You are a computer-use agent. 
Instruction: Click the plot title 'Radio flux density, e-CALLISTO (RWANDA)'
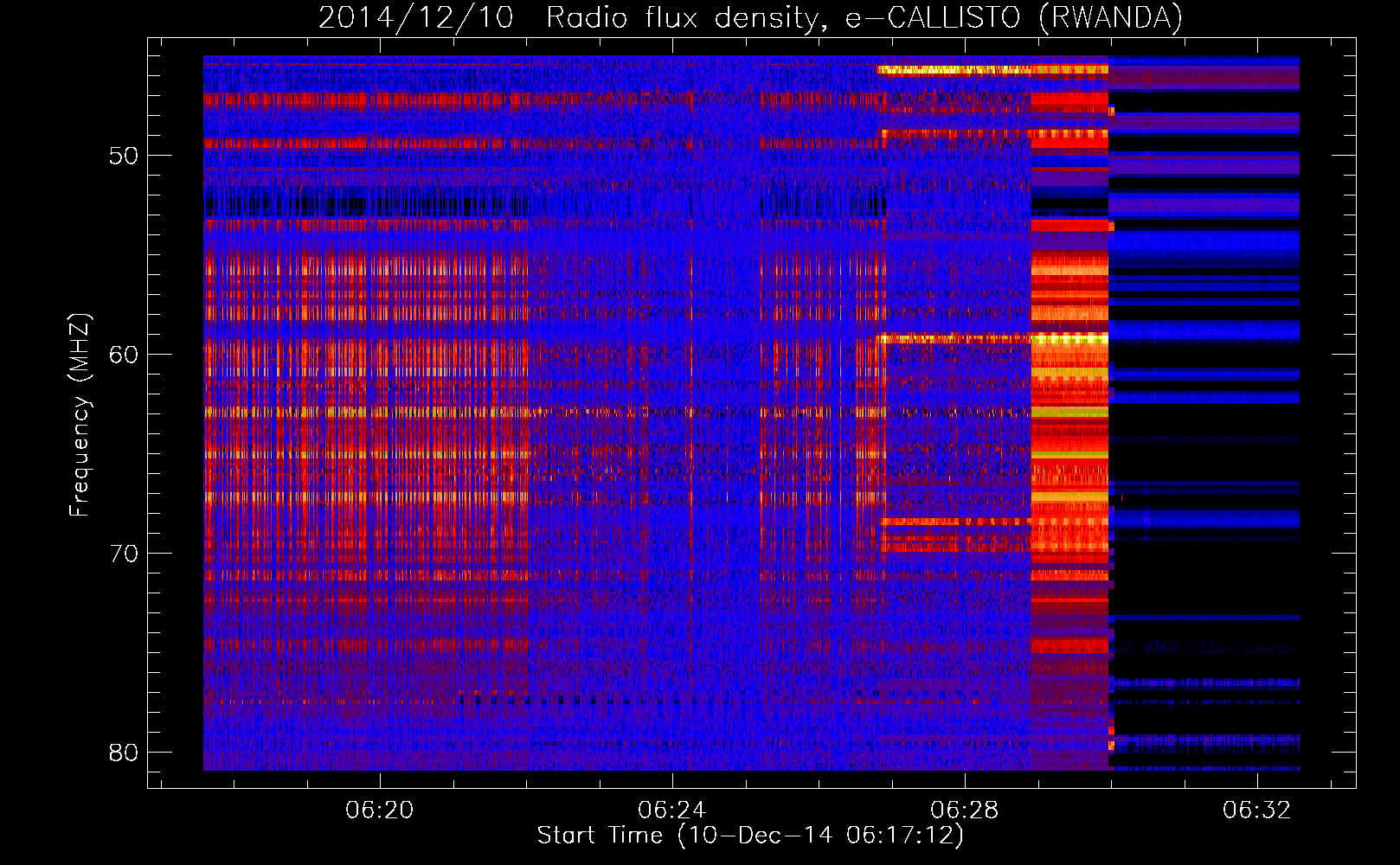pyautogui.click(x=864, y=17)
